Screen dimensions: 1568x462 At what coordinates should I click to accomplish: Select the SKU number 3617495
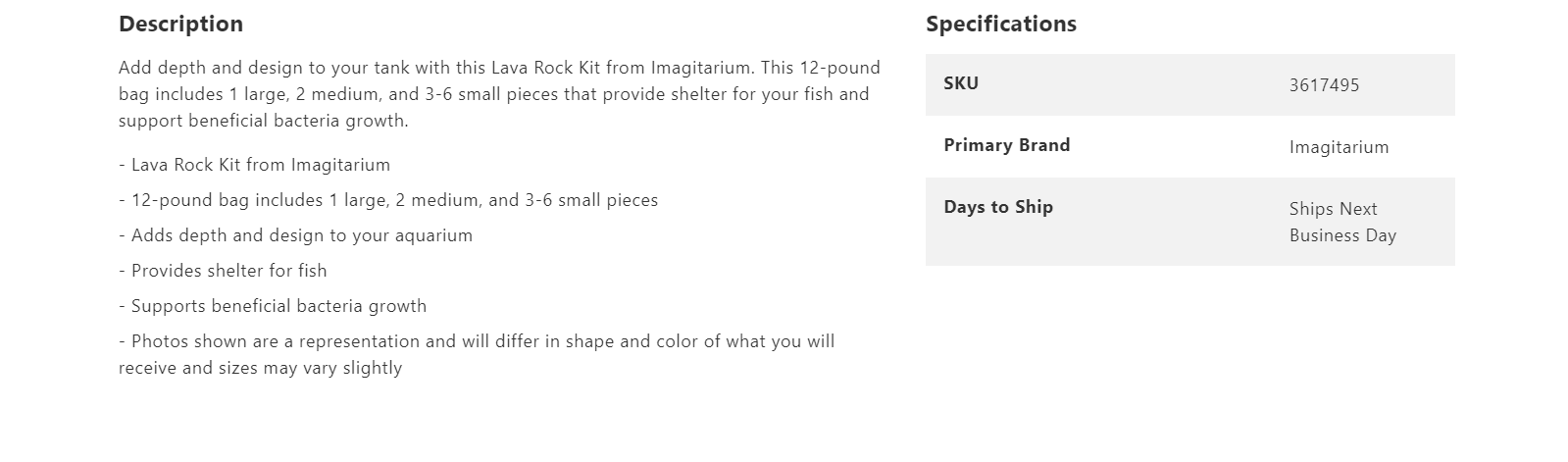tap(1324, 85)
